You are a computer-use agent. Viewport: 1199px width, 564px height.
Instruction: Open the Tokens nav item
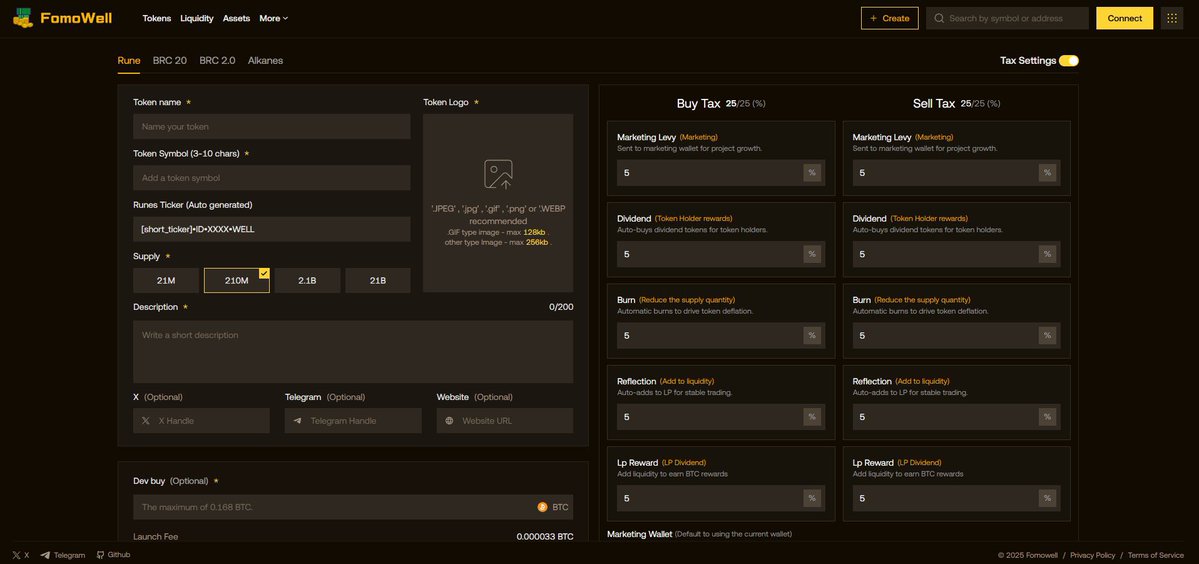tap(157, 18)
